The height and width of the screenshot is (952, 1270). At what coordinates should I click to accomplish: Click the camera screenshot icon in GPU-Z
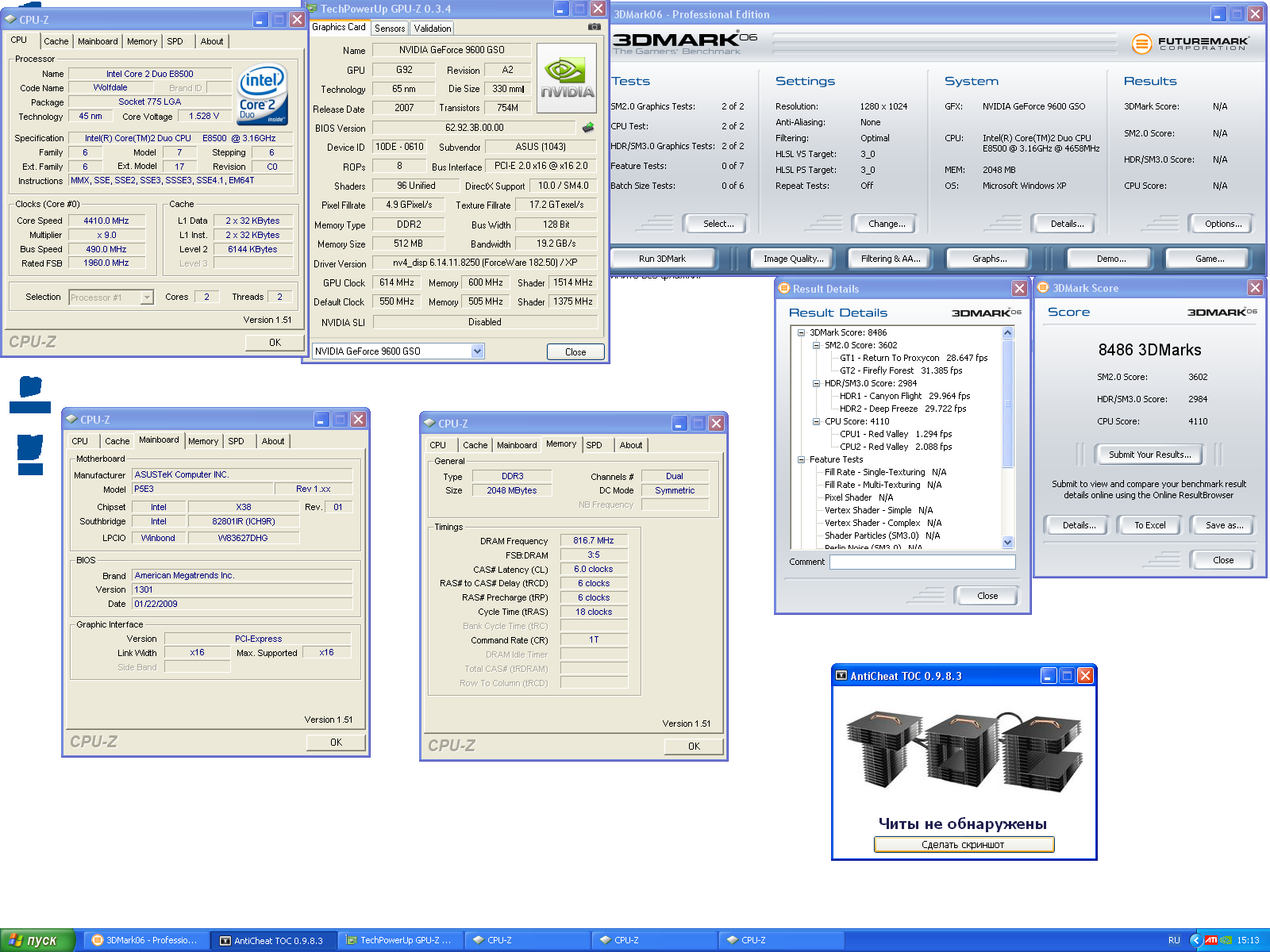click(594, 27)
